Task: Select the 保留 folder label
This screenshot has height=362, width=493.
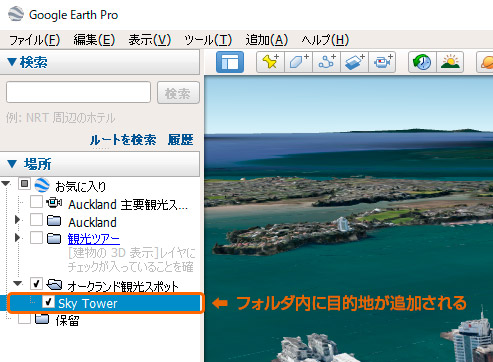Action: 67,320
